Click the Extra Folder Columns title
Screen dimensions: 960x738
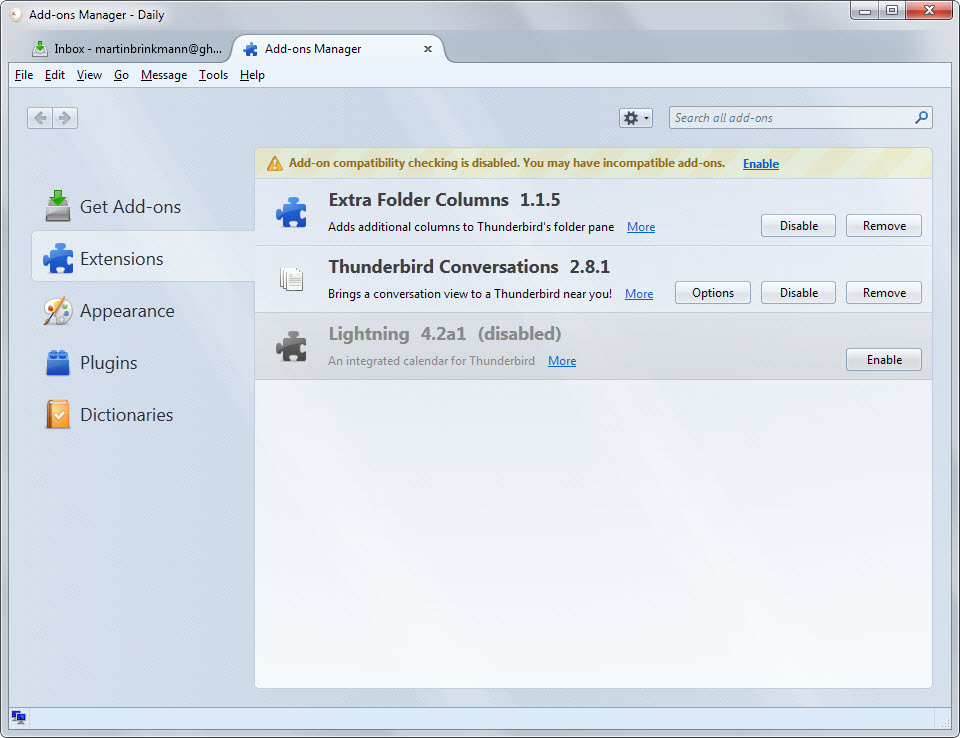click(x=419, y=200)
